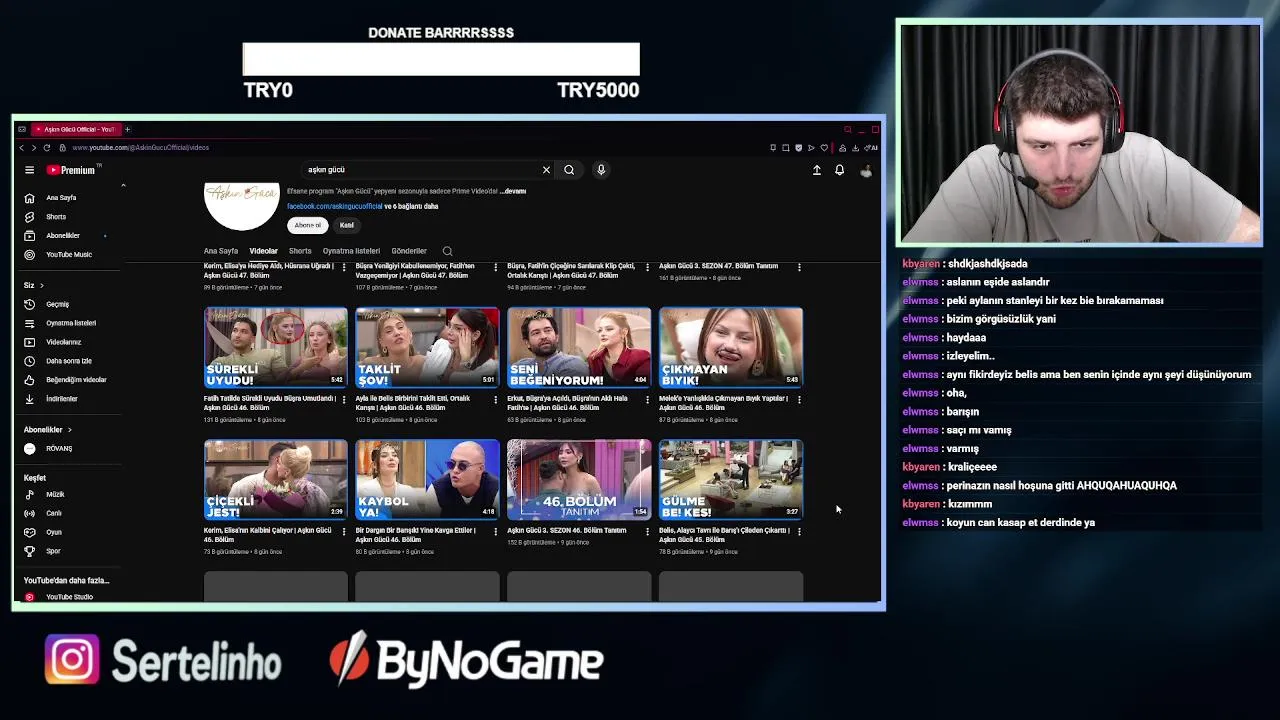The width and height of the screenshot is (1280, 720).
Task: Switch to the channel Shorts tab
Action: pyautogui.click(x=300, y=251)
